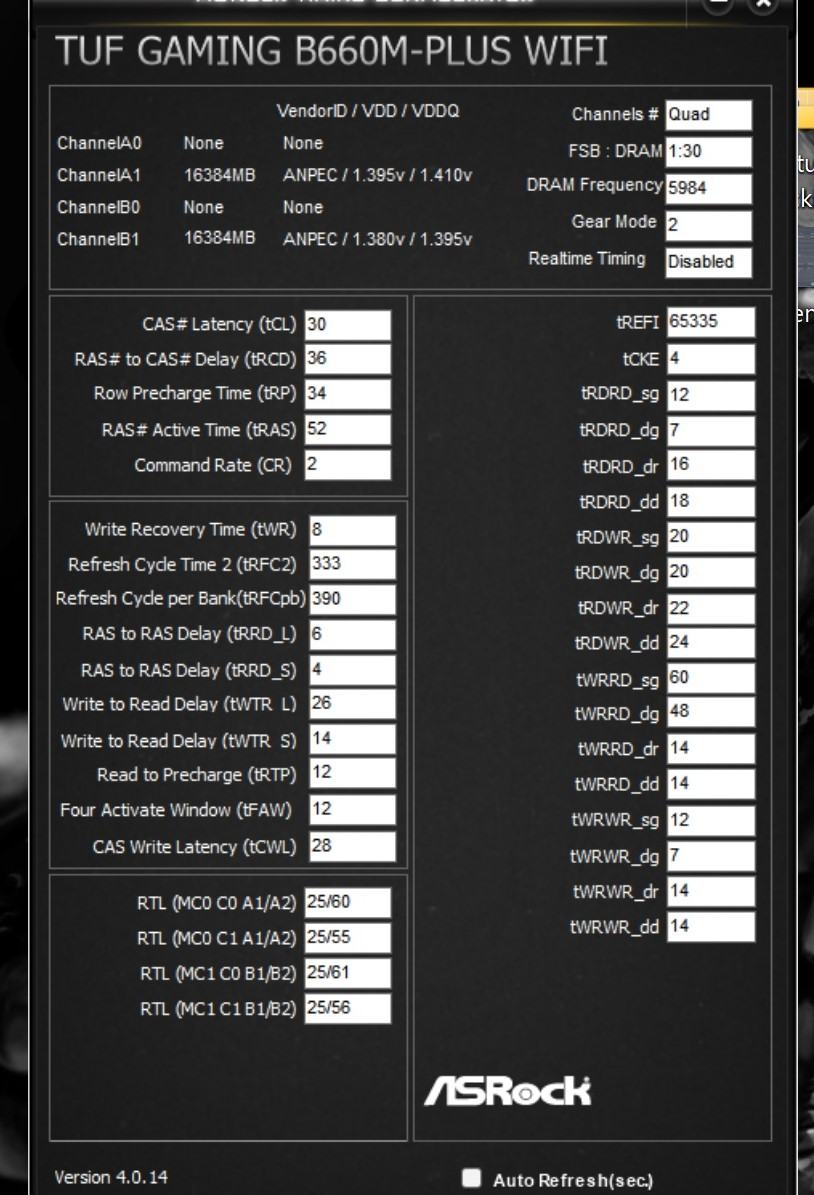Click the Channels # field showing Quad
Screen dimensions: 814x1195
709,115
